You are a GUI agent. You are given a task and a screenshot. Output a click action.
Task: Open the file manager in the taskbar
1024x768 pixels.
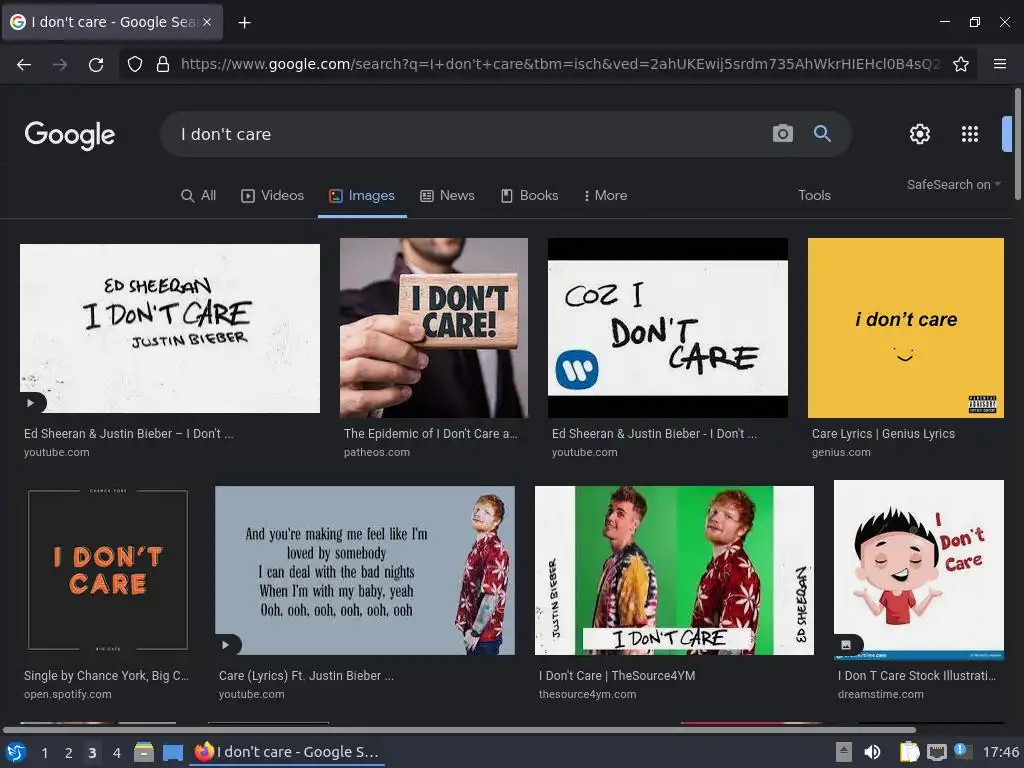[144, 752]
